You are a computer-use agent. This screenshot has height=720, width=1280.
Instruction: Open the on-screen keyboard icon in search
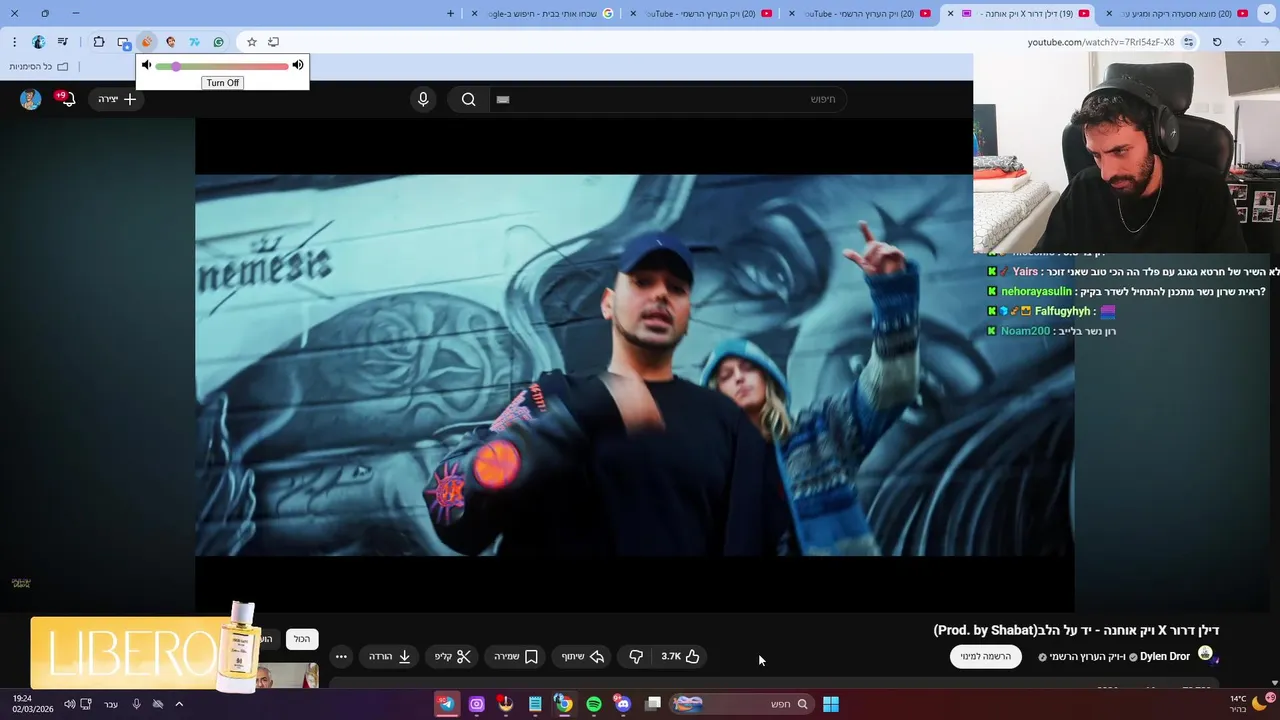[503, 99]
